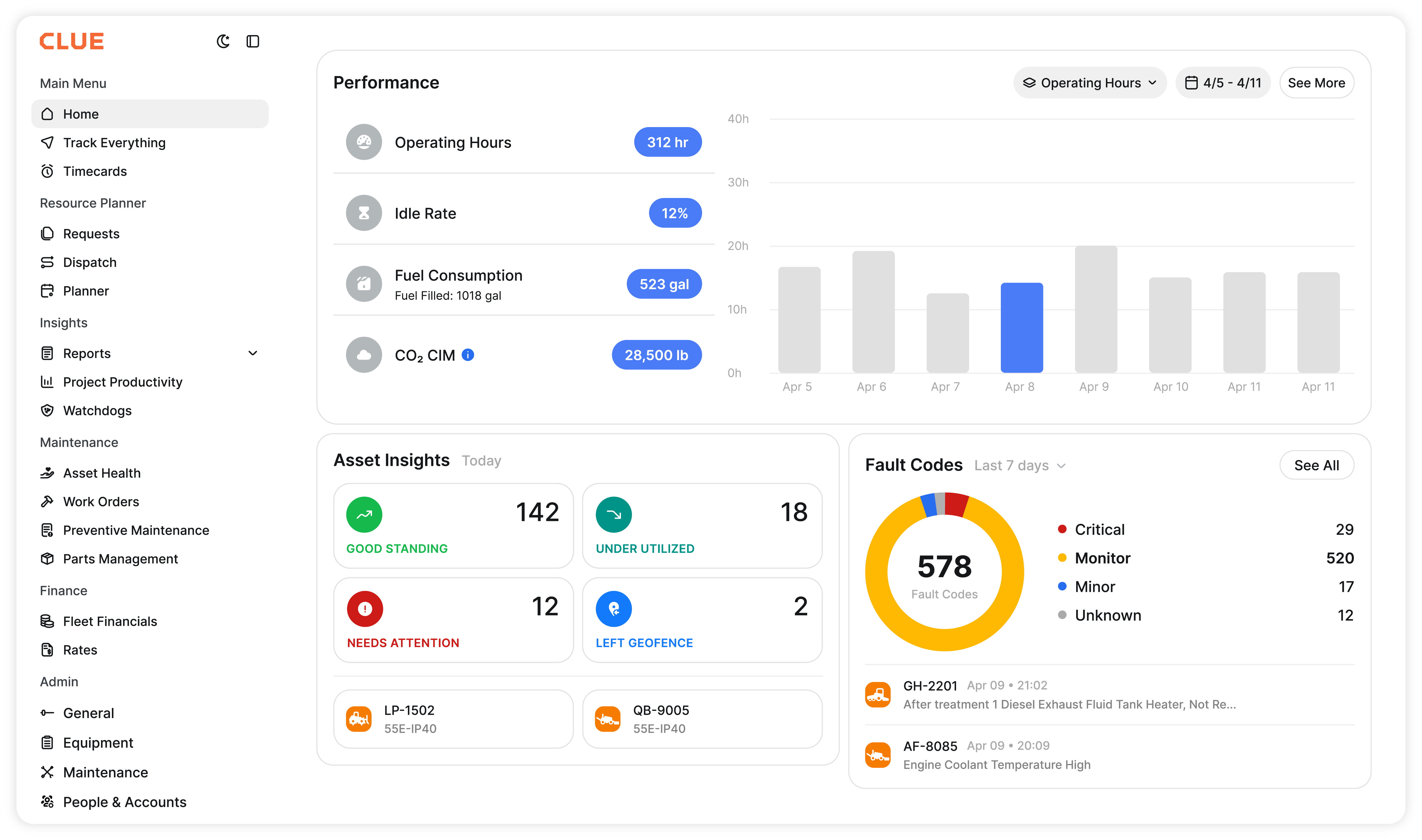Open the Under Utilized card

[702, 526]
